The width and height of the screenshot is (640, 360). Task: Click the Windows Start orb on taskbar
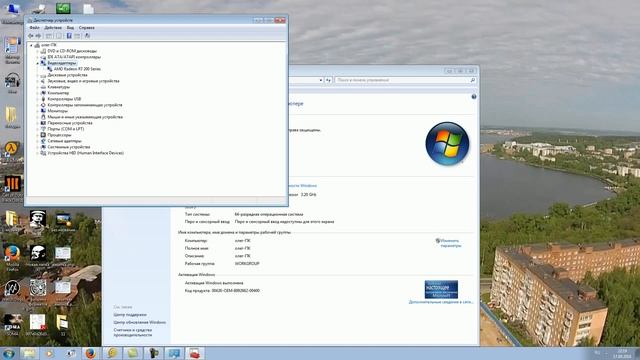coord(8,353)
